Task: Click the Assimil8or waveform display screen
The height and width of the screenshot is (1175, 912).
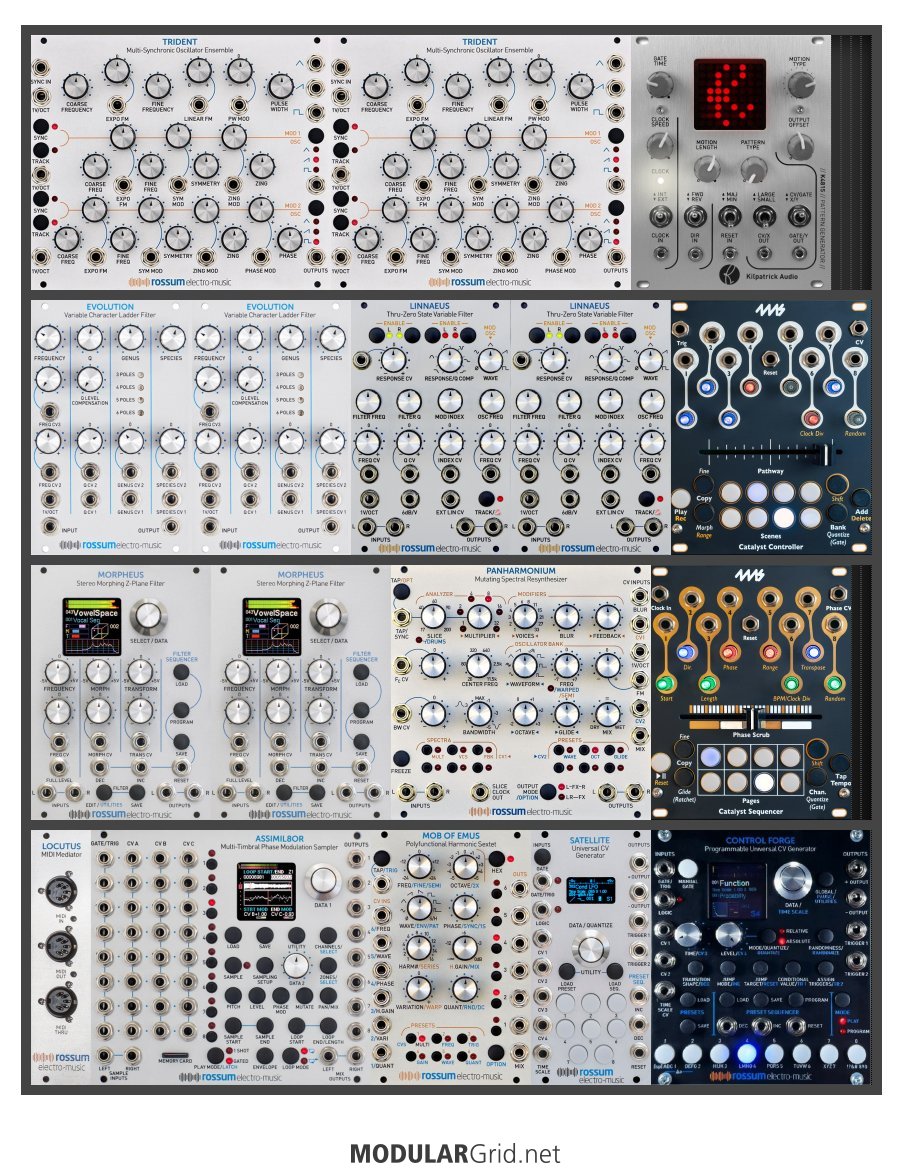Action: point(266,891)
